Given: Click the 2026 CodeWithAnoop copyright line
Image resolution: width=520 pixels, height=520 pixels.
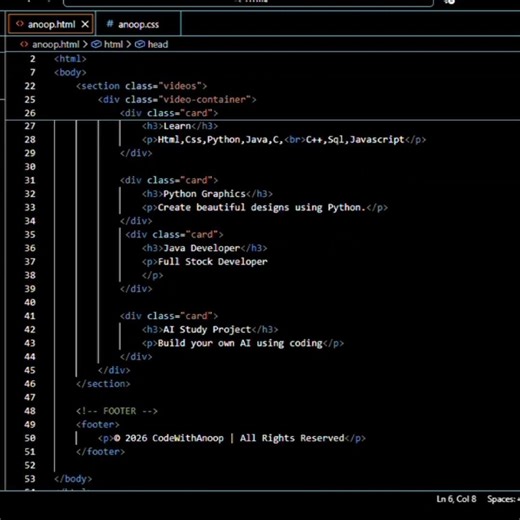Looking at the screenshot, I should pyautogui.click(x=232, y=438).
